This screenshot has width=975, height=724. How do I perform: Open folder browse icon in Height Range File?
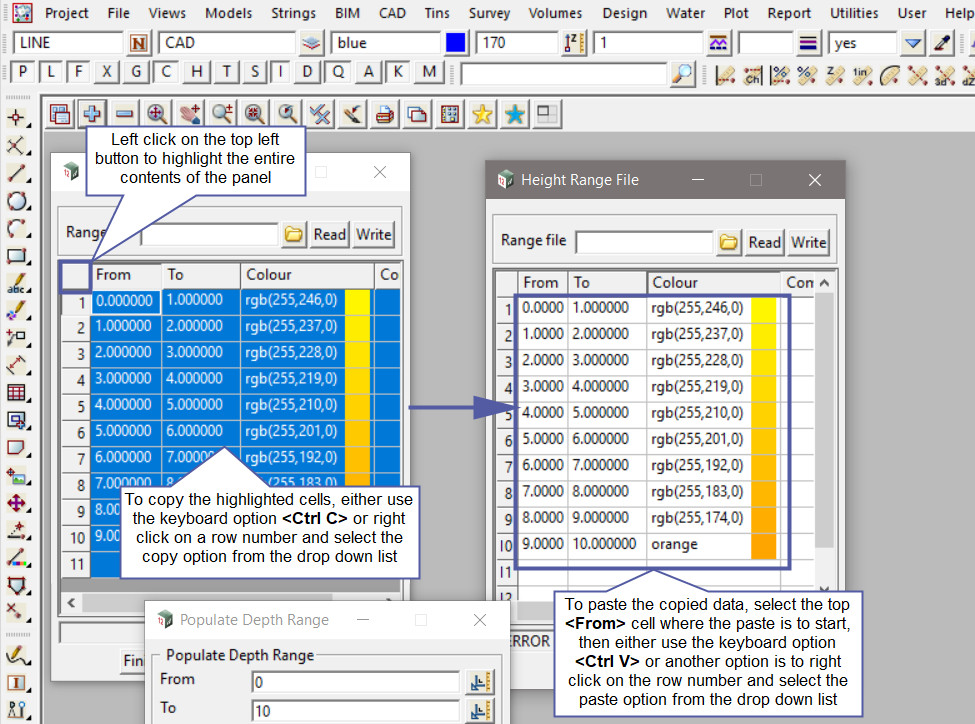[x=729, y=242]
